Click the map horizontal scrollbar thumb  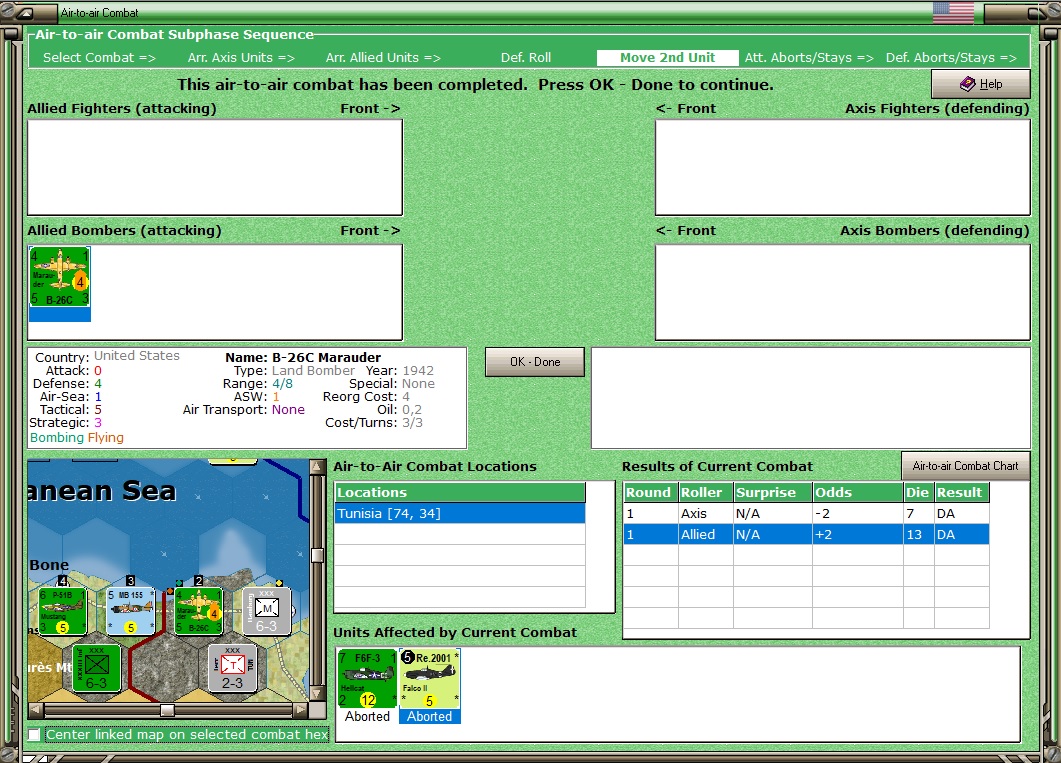click(167, 710)
